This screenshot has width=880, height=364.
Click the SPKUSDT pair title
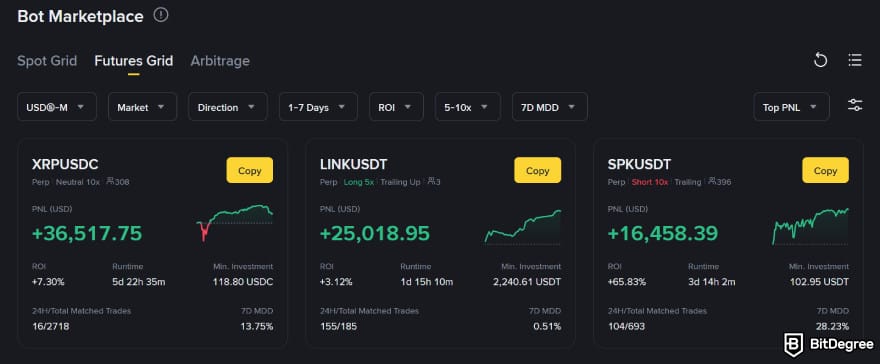[639, 164]
